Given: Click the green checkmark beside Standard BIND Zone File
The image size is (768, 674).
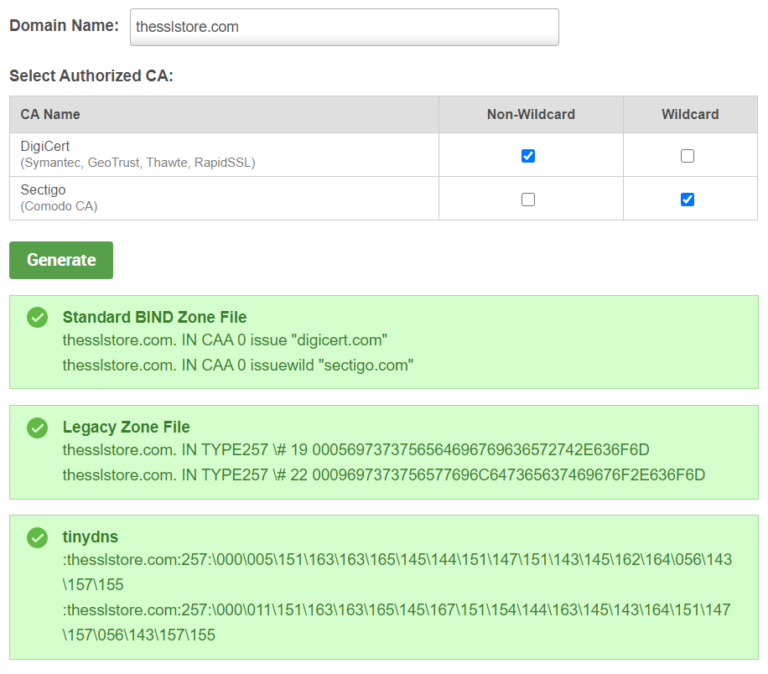Looking at the screenshot, I should pos(37,318).
